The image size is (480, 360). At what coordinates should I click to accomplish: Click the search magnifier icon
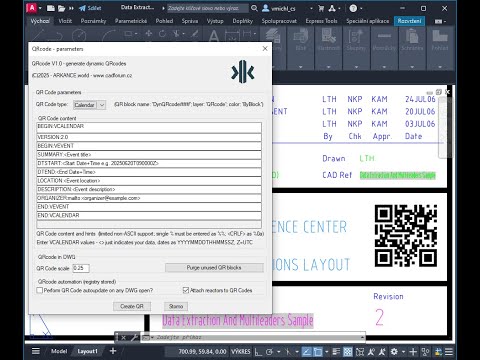[x=254, y=8]
